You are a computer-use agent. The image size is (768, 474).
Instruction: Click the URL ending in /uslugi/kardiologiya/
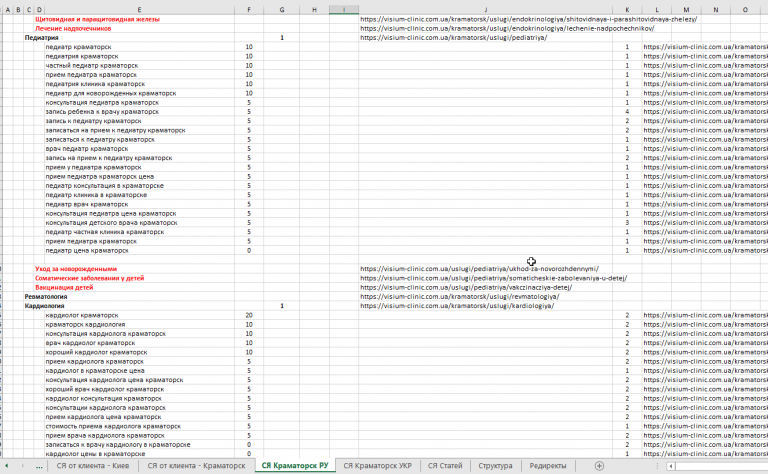click(457, 306)
